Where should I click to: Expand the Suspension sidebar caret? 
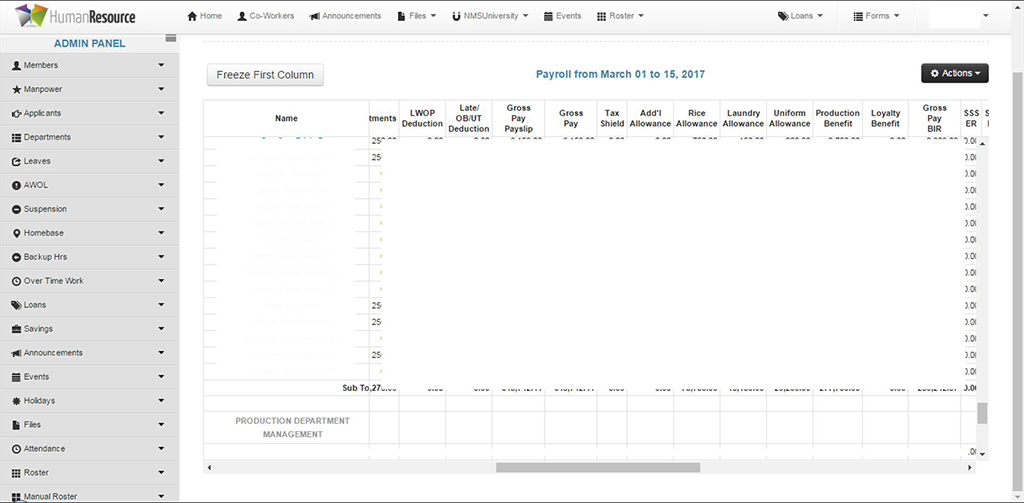point(161,209)
